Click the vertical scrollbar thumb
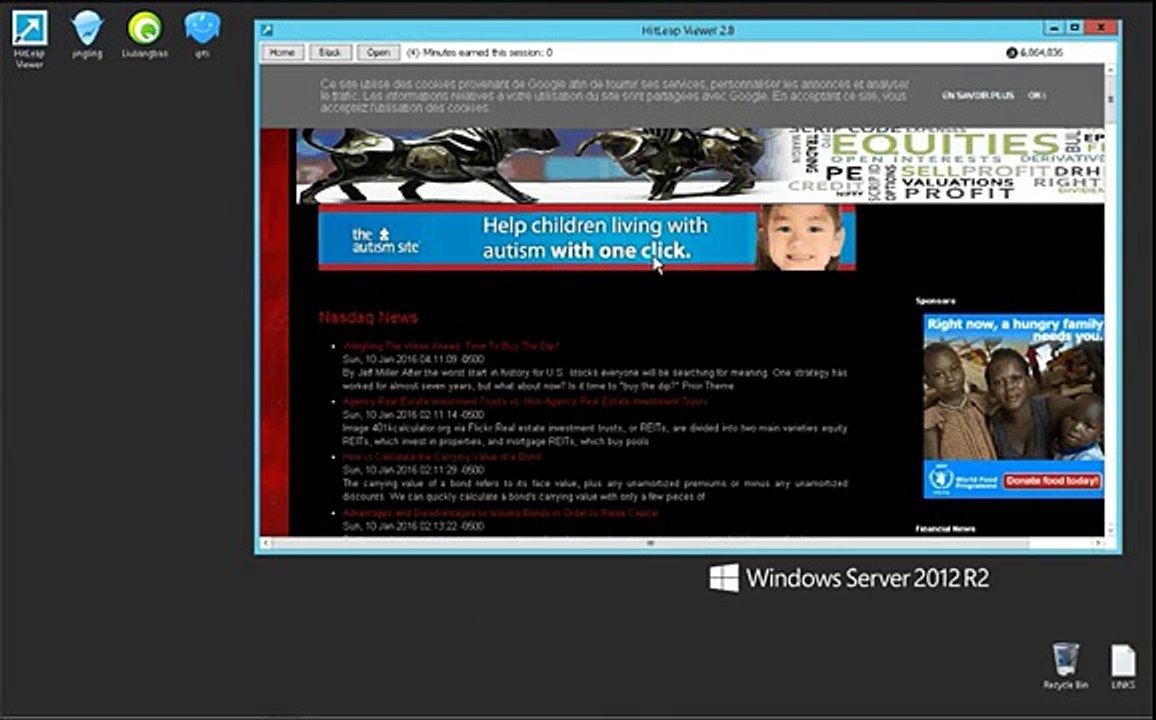 1110,99
